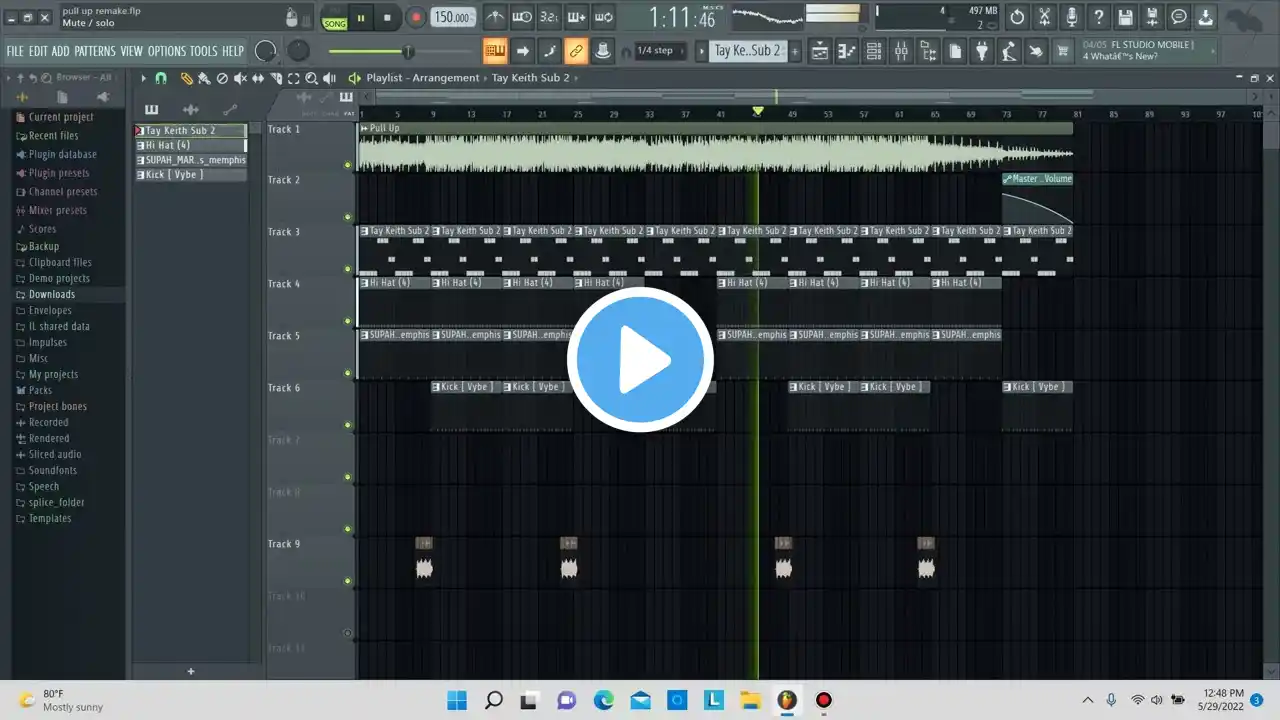Screen dimensions: 1280x720
Task: Add a new pattern with plus button
Action: (795, 51)
